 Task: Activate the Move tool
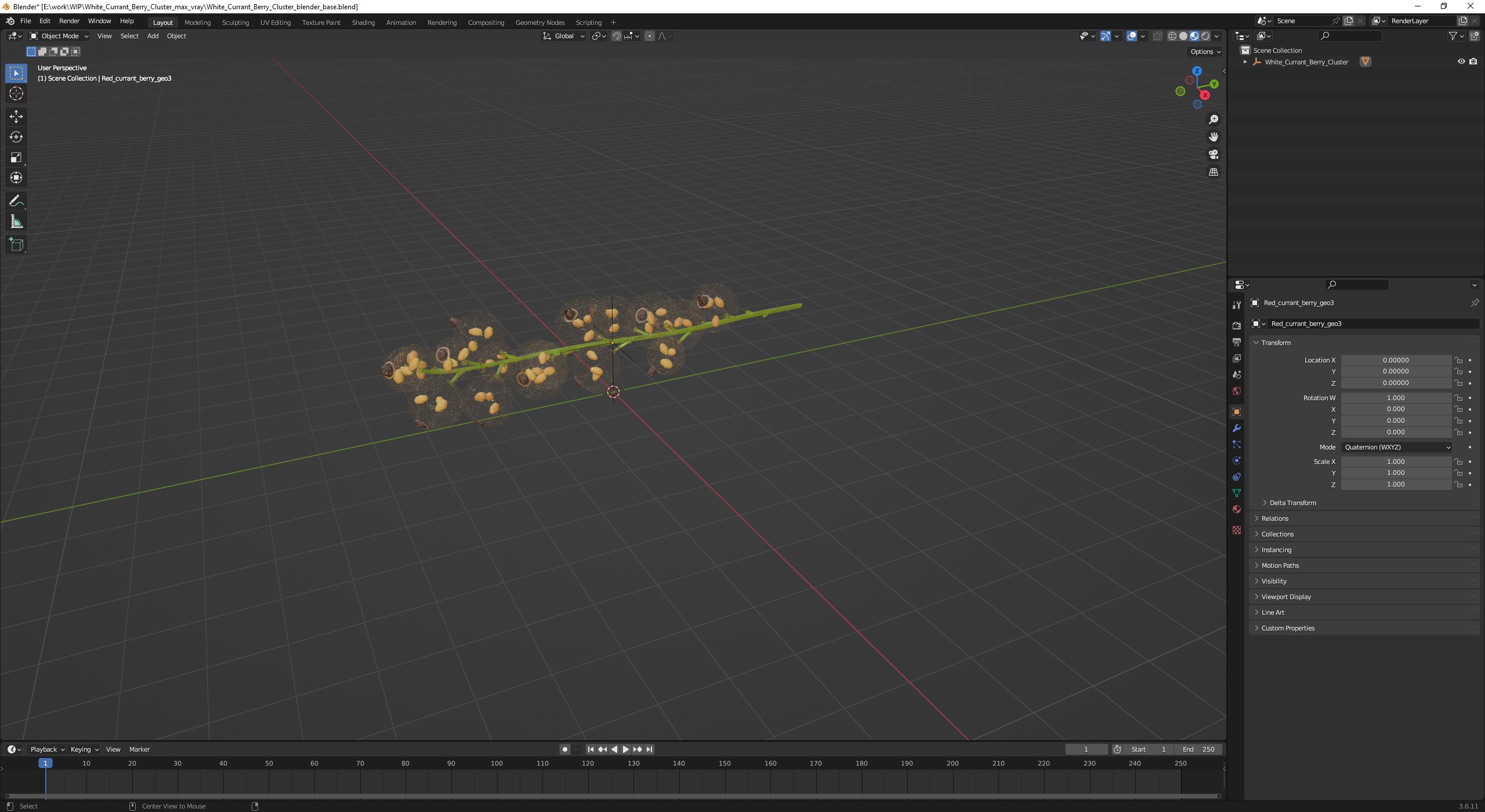[x=16, y=117]
